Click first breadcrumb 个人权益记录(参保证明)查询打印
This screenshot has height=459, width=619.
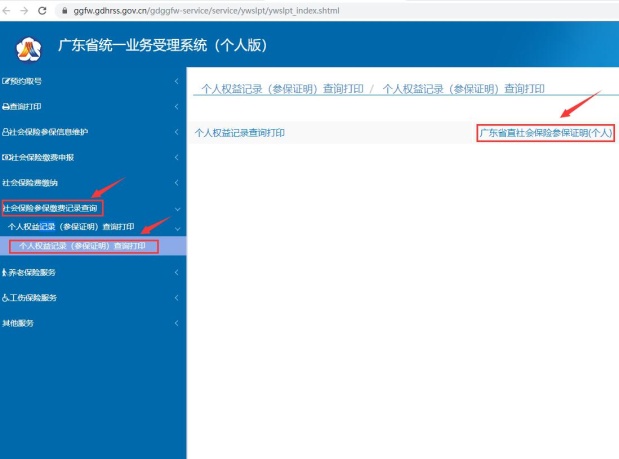[280, 89]
